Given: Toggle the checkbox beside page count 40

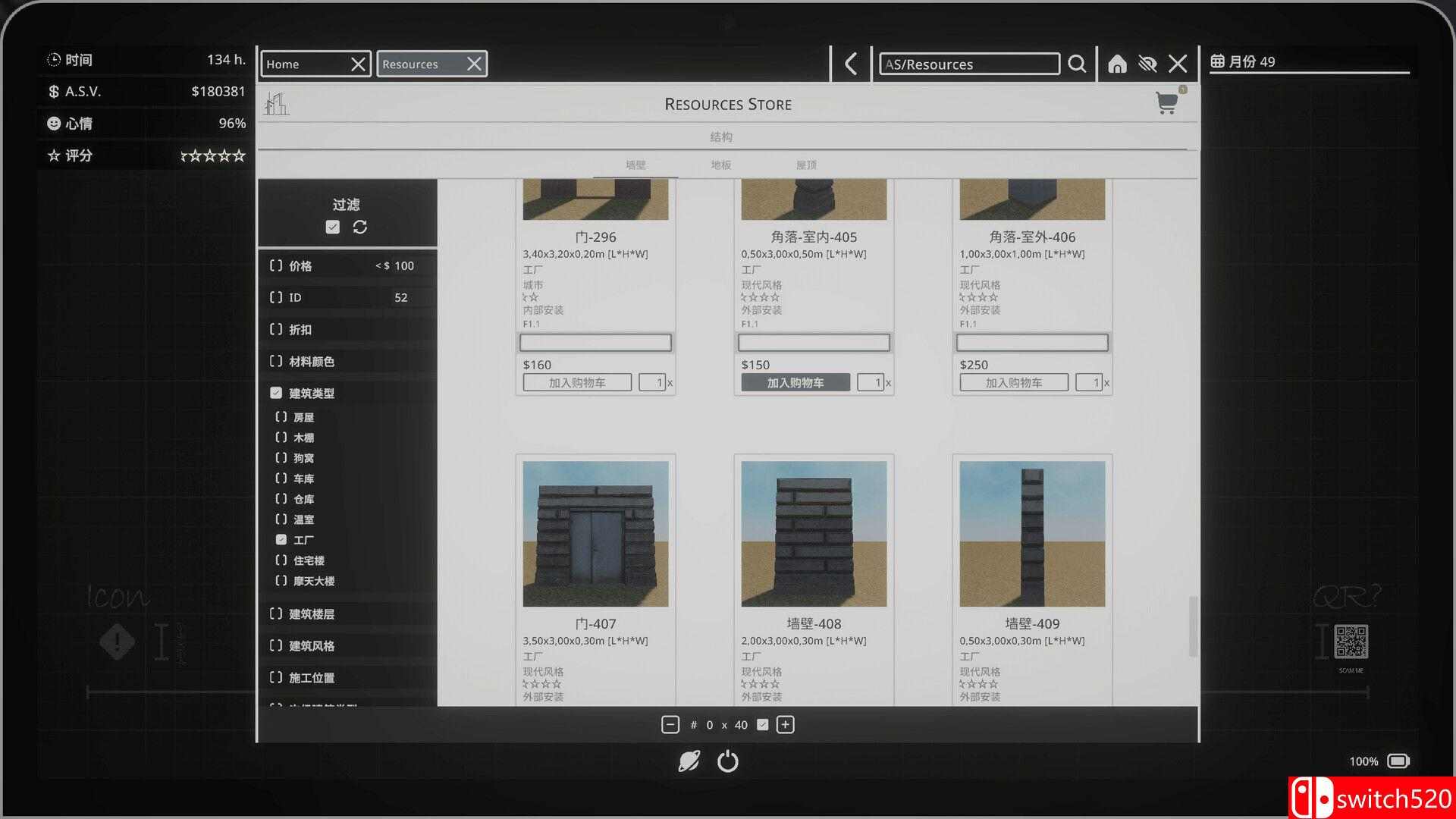Looking at the screenshot, I should point(763,725).
